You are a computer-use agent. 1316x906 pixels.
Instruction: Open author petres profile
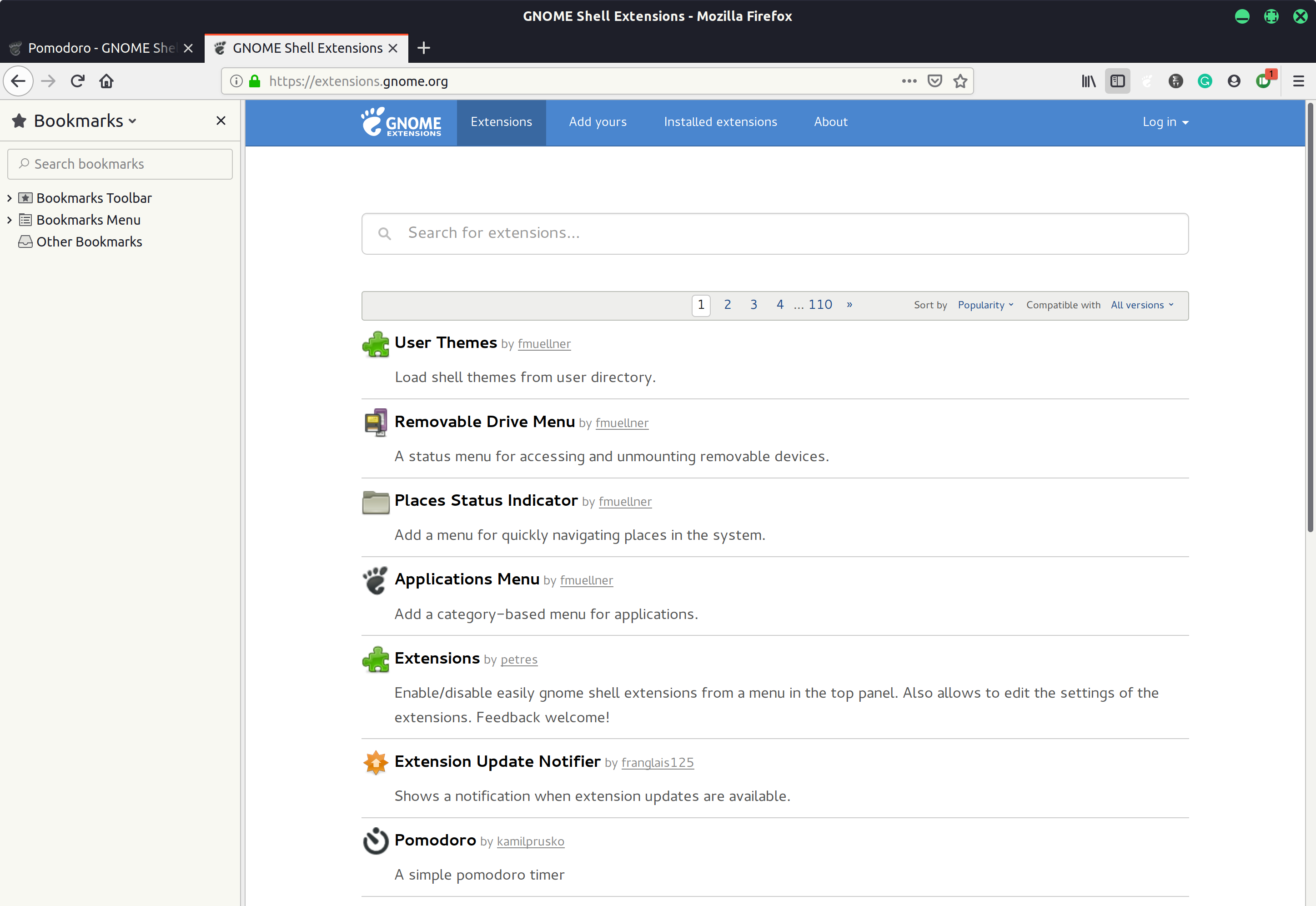[519, 659]
